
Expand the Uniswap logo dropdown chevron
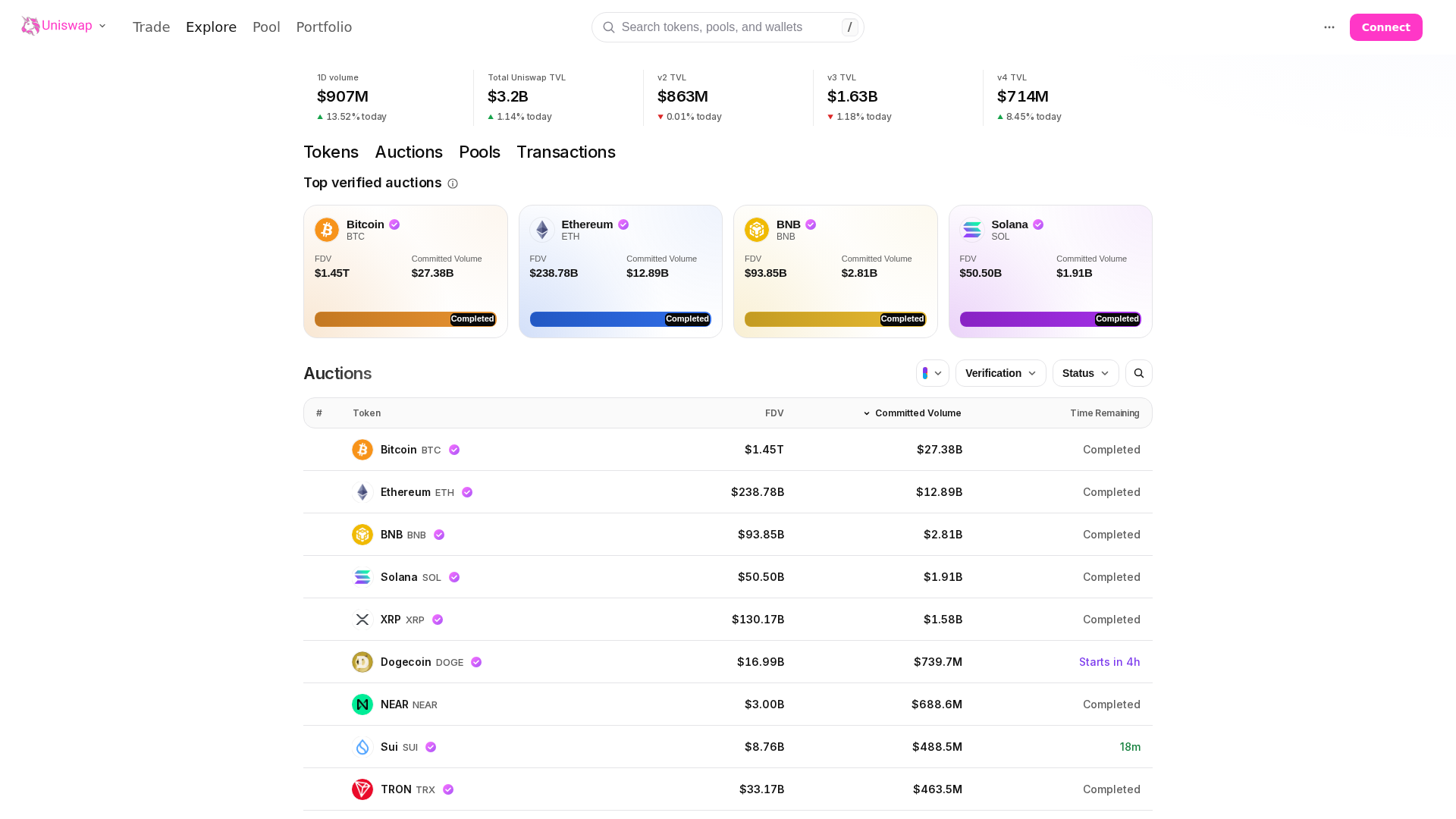[102, 26]
